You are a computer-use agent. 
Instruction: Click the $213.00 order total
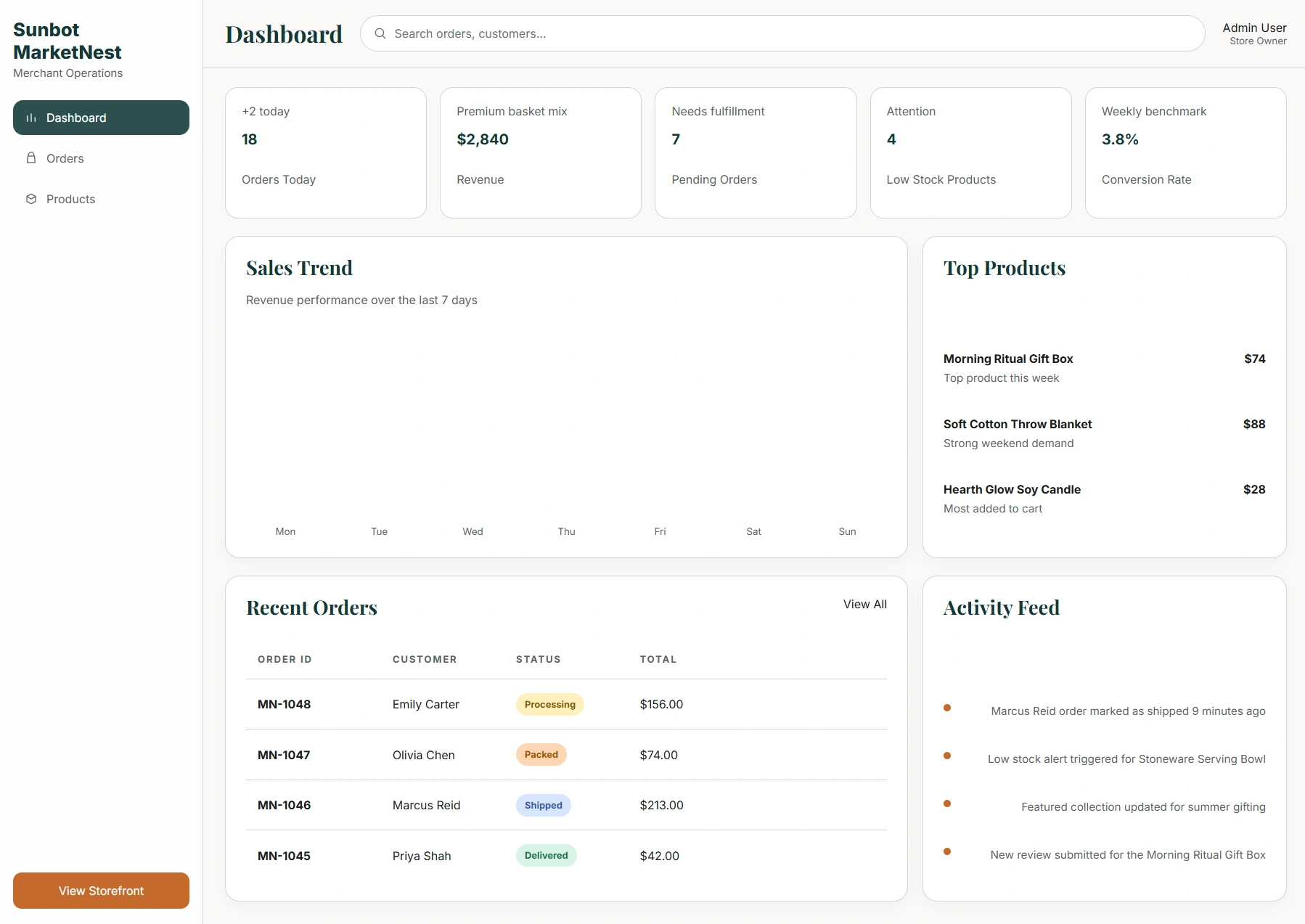[662, 805]
